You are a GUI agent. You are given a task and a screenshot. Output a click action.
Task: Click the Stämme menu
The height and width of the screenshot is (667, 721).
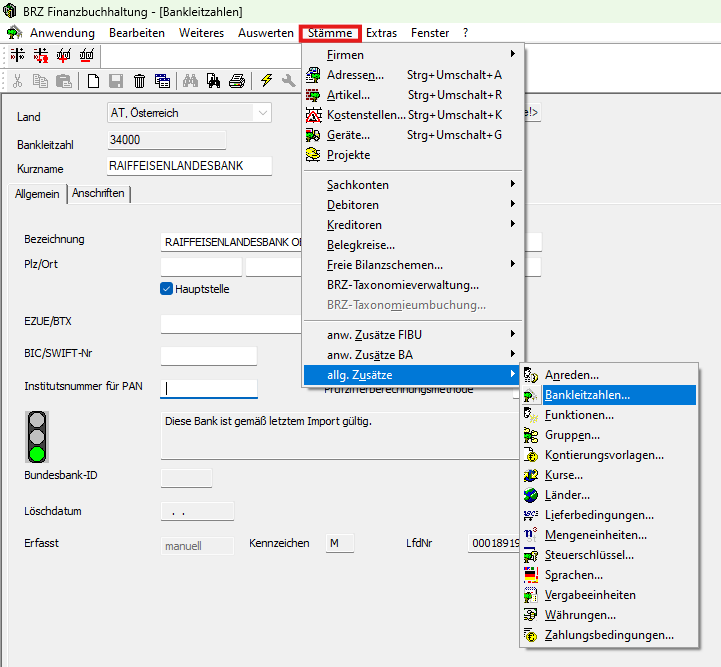tap(330, 33)
